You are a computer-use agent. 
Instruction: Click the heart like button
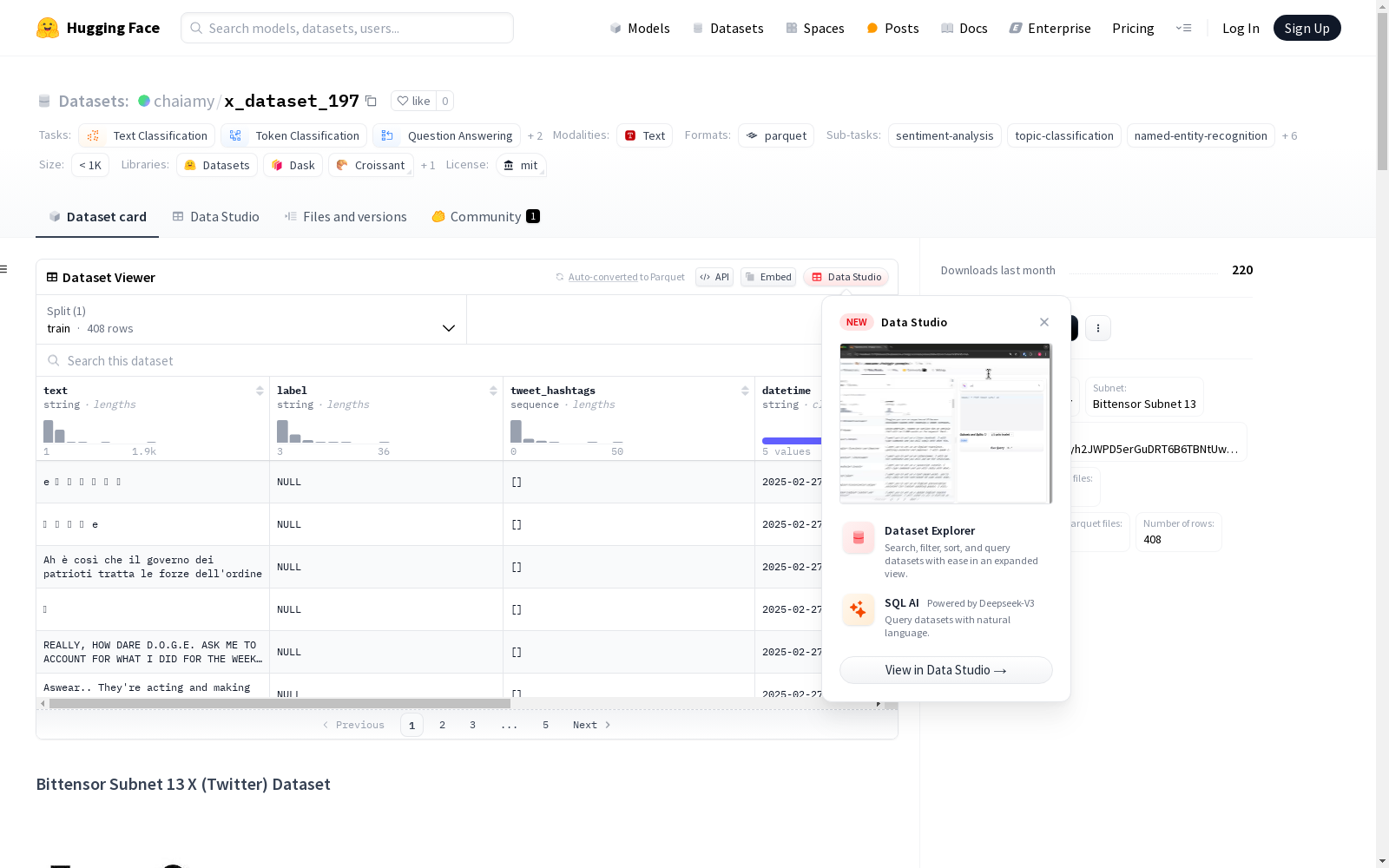413,101
